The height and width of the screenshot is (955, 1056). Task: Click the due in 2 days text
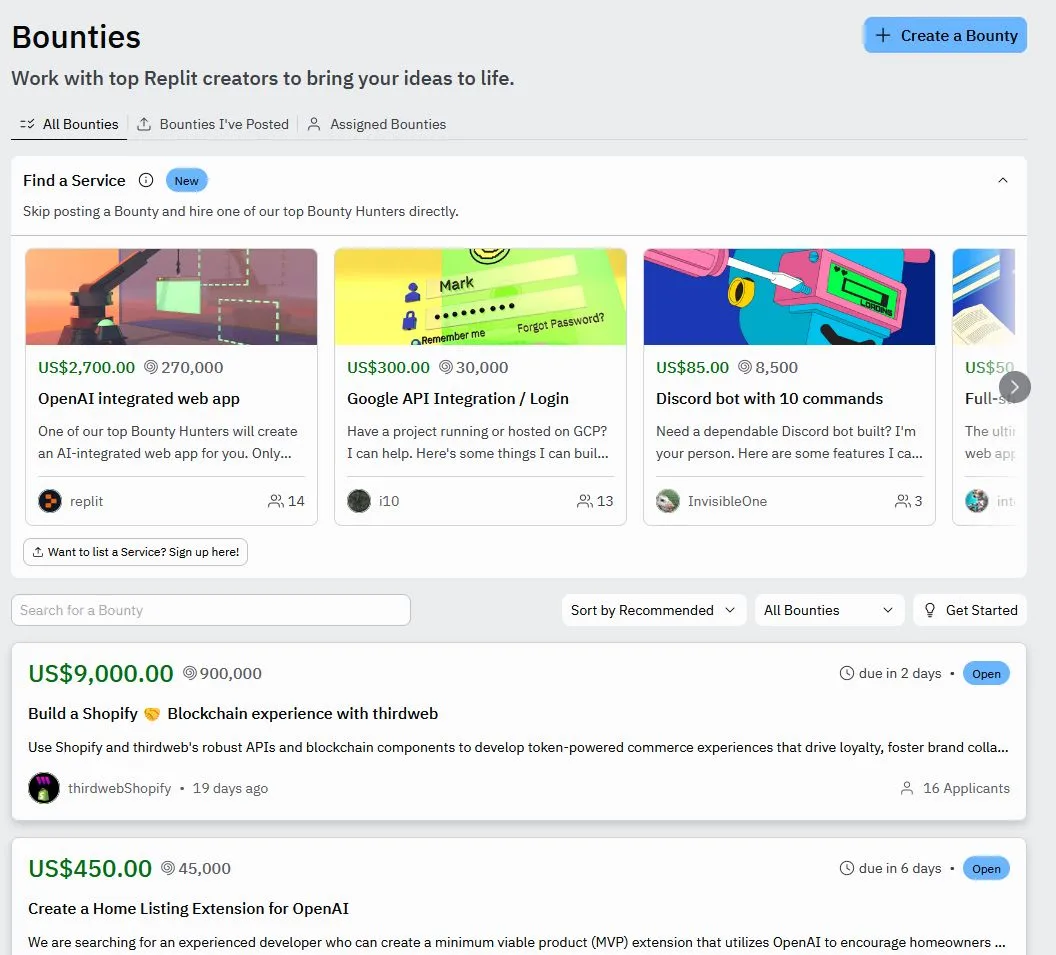pos(900,673)
